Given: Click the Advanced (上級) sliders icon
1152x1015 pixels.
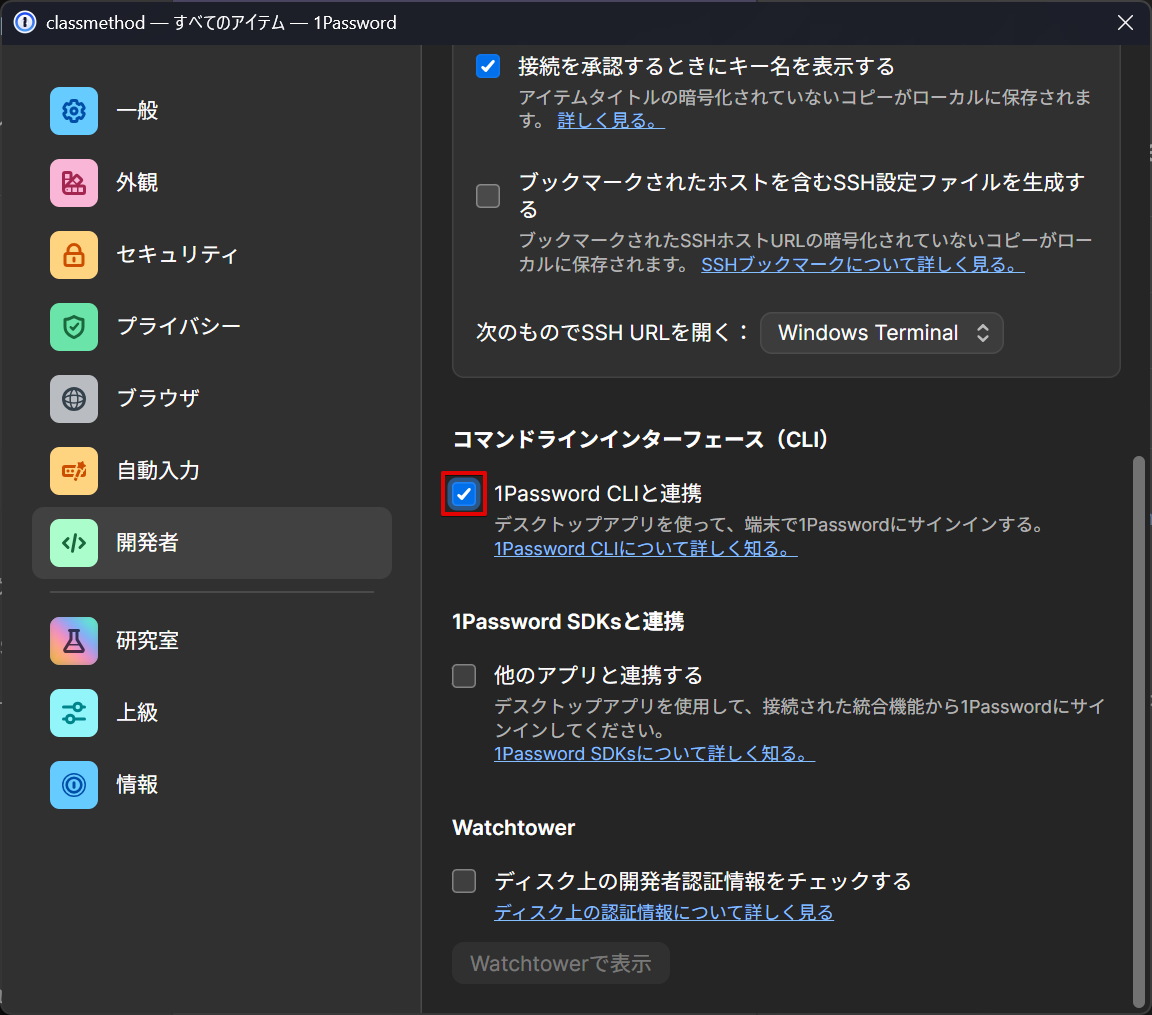Looking at the screenshot, I should tap(74, 713).
